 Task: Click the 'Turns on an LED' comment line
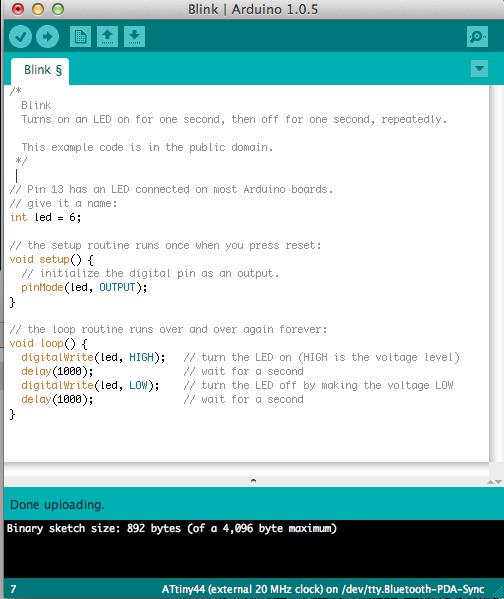tap(234, 119)
